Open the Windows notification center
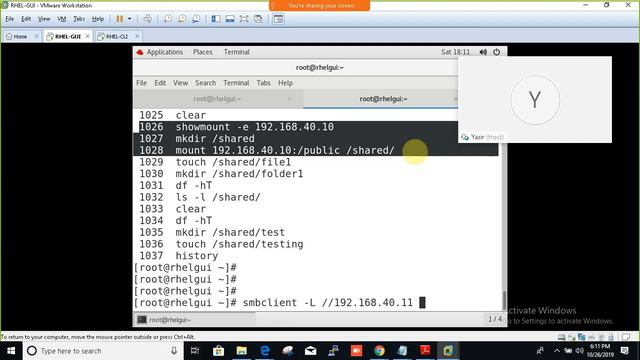Image resolution: width=640 pixels, height=360 pixels. click(624, 351)
